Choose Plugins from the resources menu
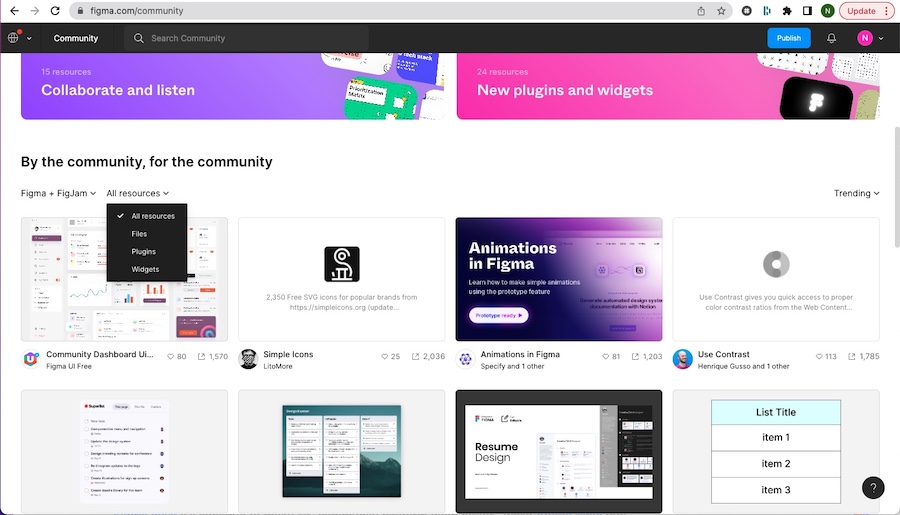The width and height of the screenshot is (900, 515). click(x=143, y=252)
